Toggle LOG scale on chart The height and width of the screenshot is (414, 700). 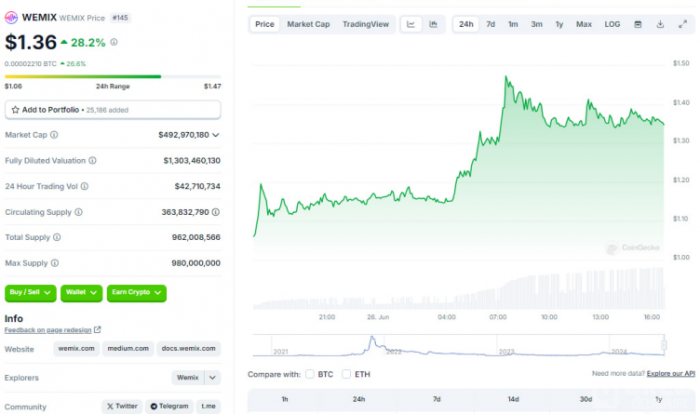612,24
